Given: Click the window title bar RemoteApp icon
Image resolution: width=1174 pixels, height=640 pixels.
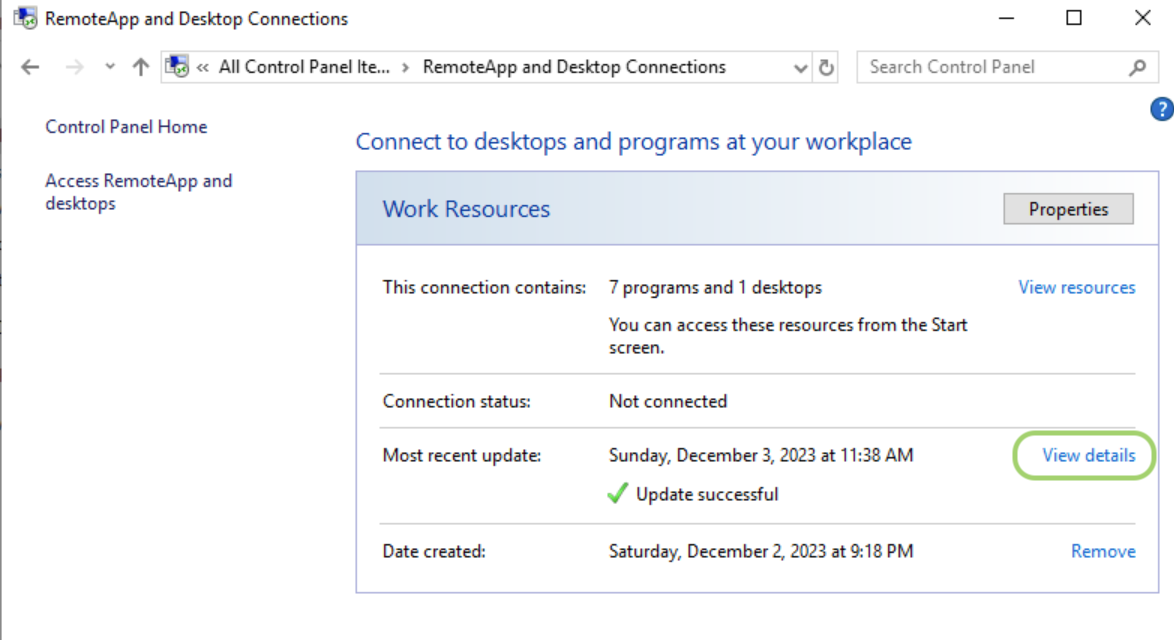Looking at the screenshot, I should coord(25,18).
